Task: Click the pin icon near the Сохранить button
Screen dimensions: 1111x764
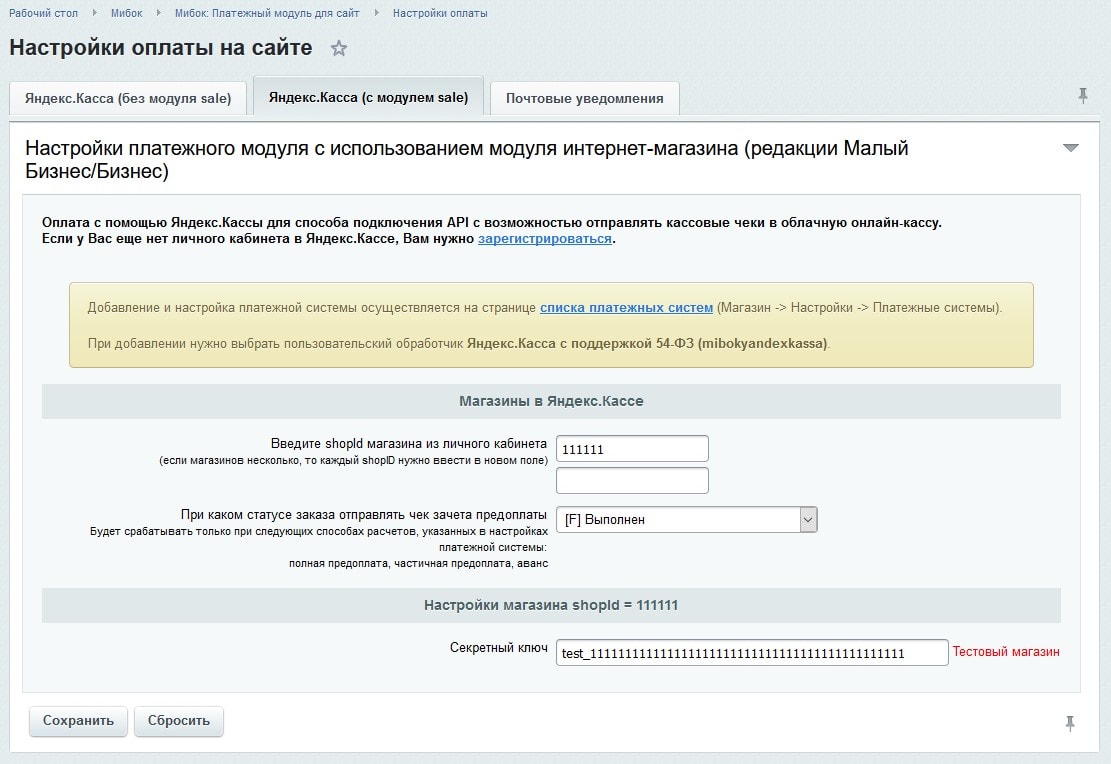Action: (1071, 722)
